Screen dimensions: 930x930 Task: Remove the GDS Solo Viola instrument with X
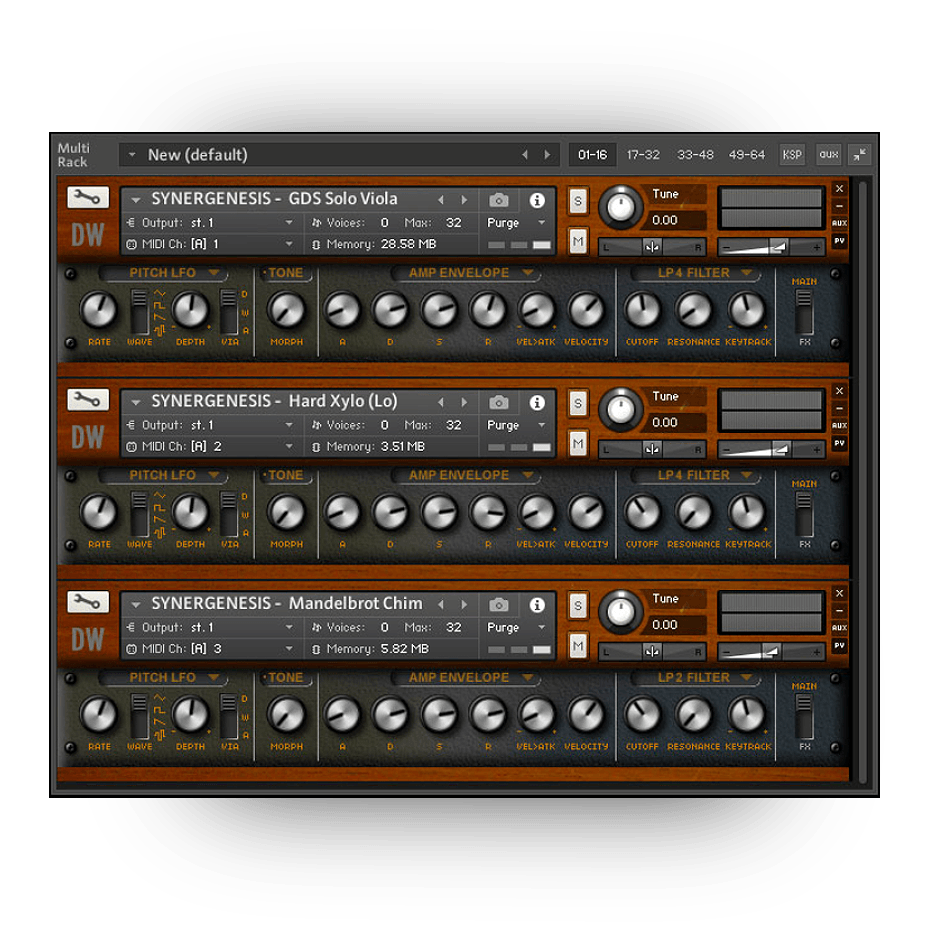pos(839,189)
